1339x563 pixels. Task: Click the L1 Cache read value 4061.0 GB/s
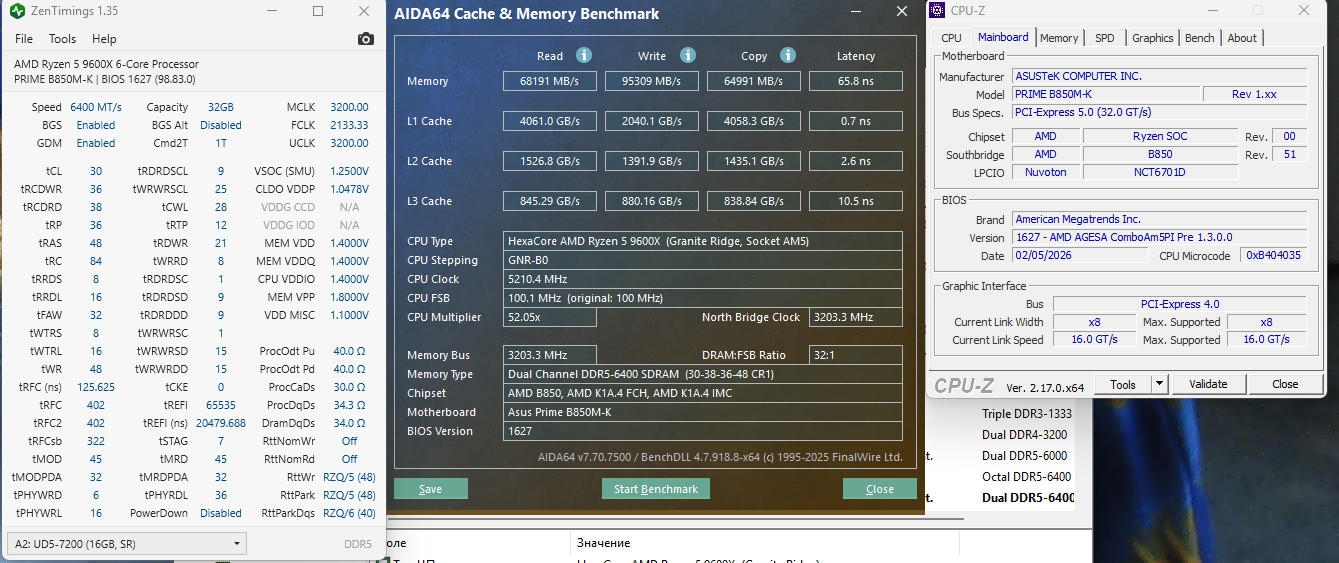550,121
